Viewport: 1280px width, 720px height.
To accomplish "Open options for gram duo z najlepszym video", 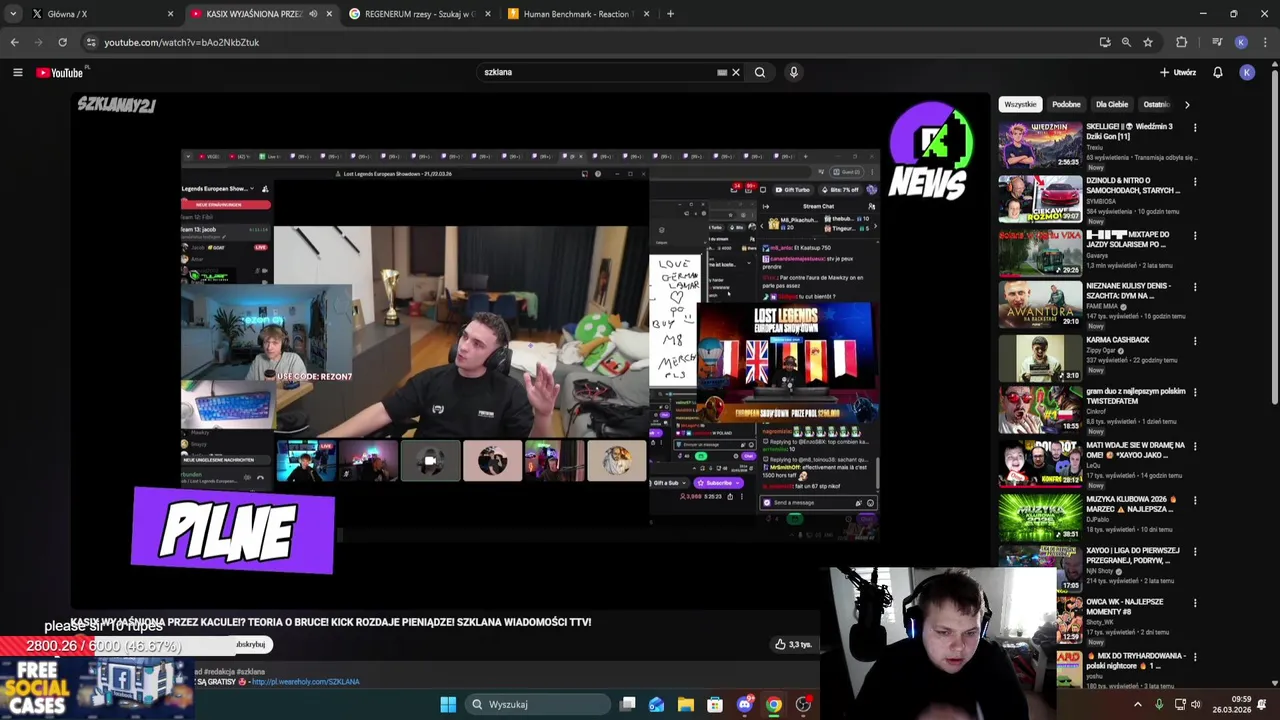I will point(1194,393).
